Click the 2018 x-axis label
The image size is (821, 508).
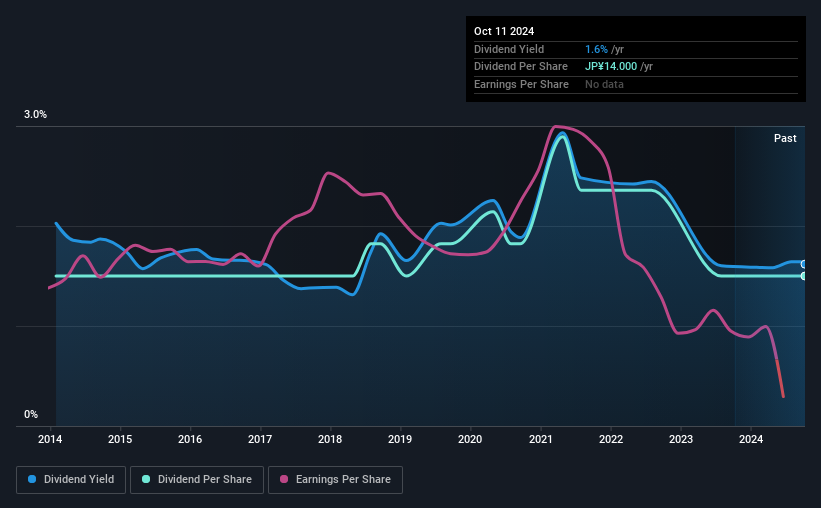330,439
